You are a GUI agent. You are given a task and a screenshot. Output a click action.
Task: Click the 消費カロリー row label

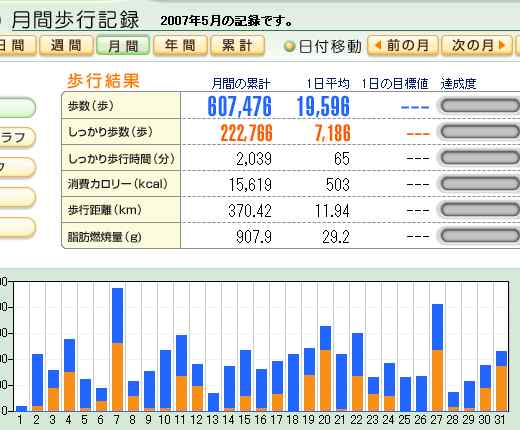[x=118, y=184]
